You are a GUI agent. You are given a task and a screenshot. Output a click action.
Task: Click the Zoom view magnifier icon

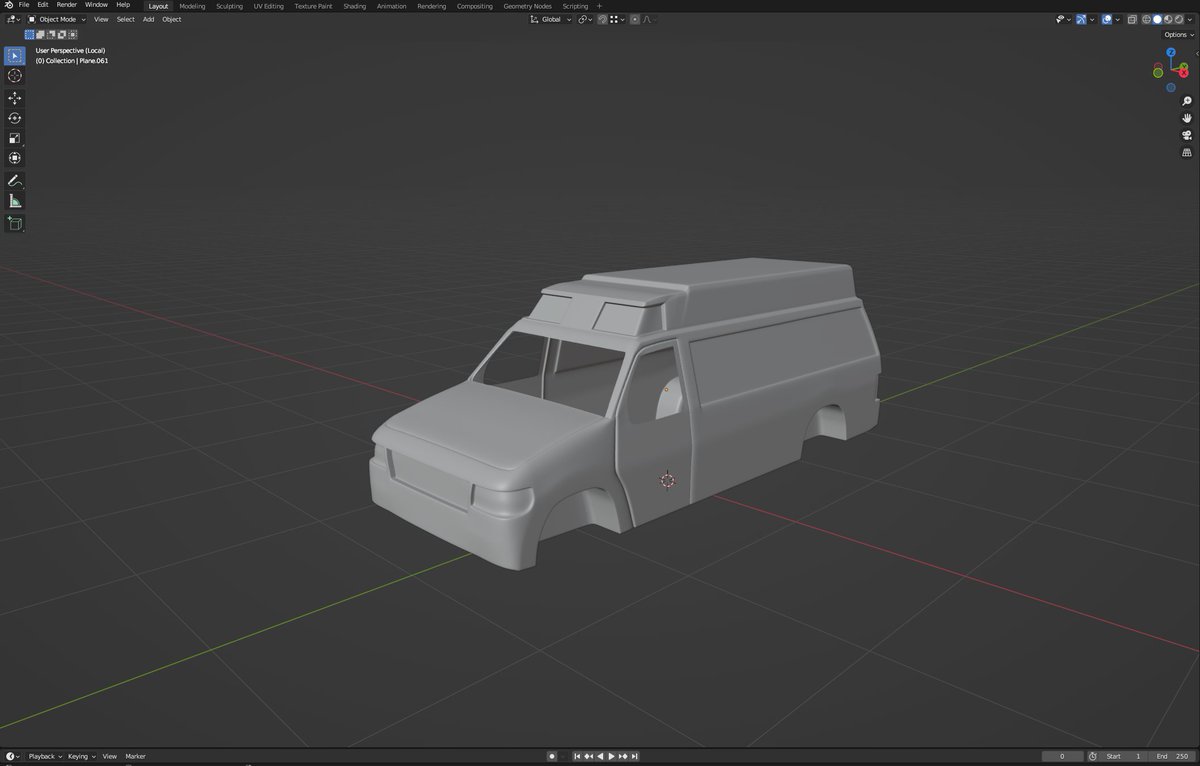[x=1187, y=101]
